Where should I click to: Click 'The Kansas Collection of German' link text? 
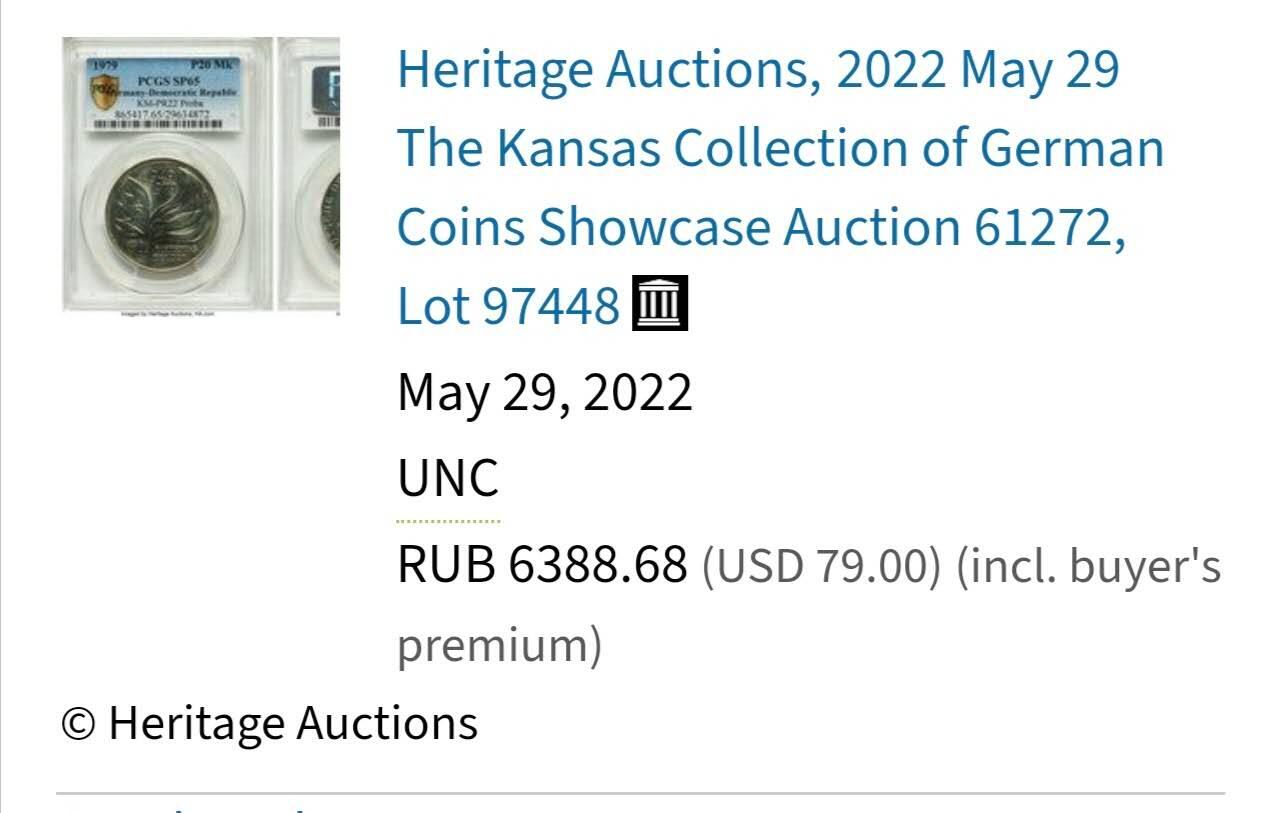[781, 149]
